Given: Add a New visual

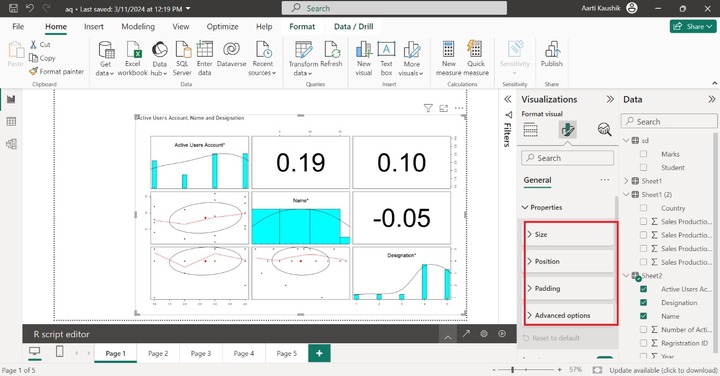Looking at the screenshot, I should pos(364,58).
